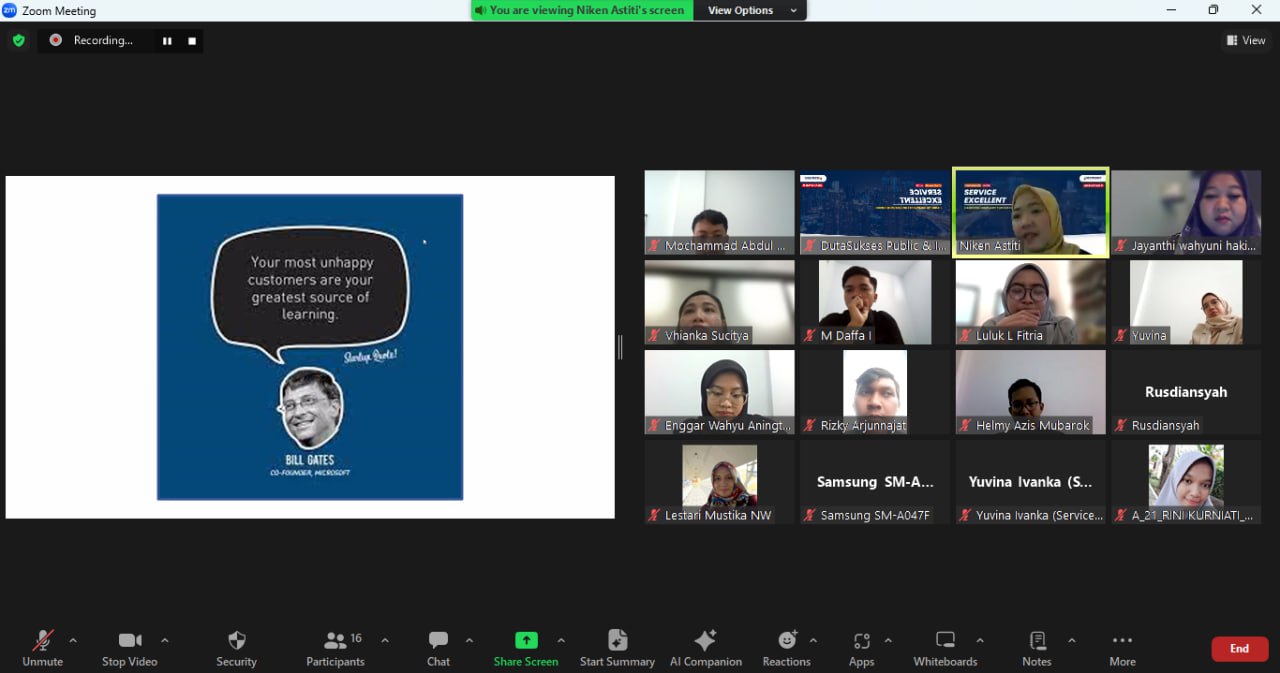This screenshot has width=1280, height=673.
Task: Click the viewing Niken Astiti's screen banner
Action: point(580,10)
